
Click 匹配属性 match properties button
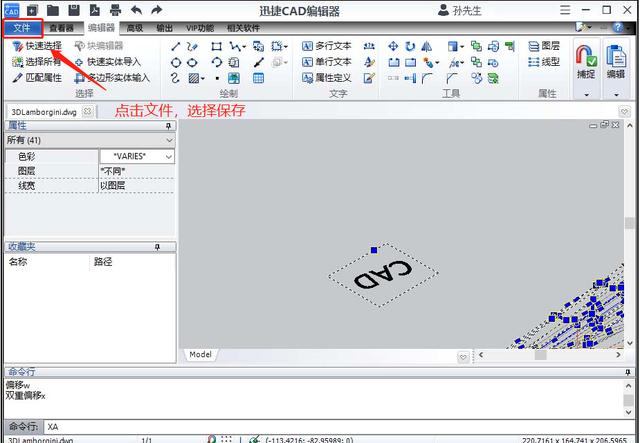[37, 78]
